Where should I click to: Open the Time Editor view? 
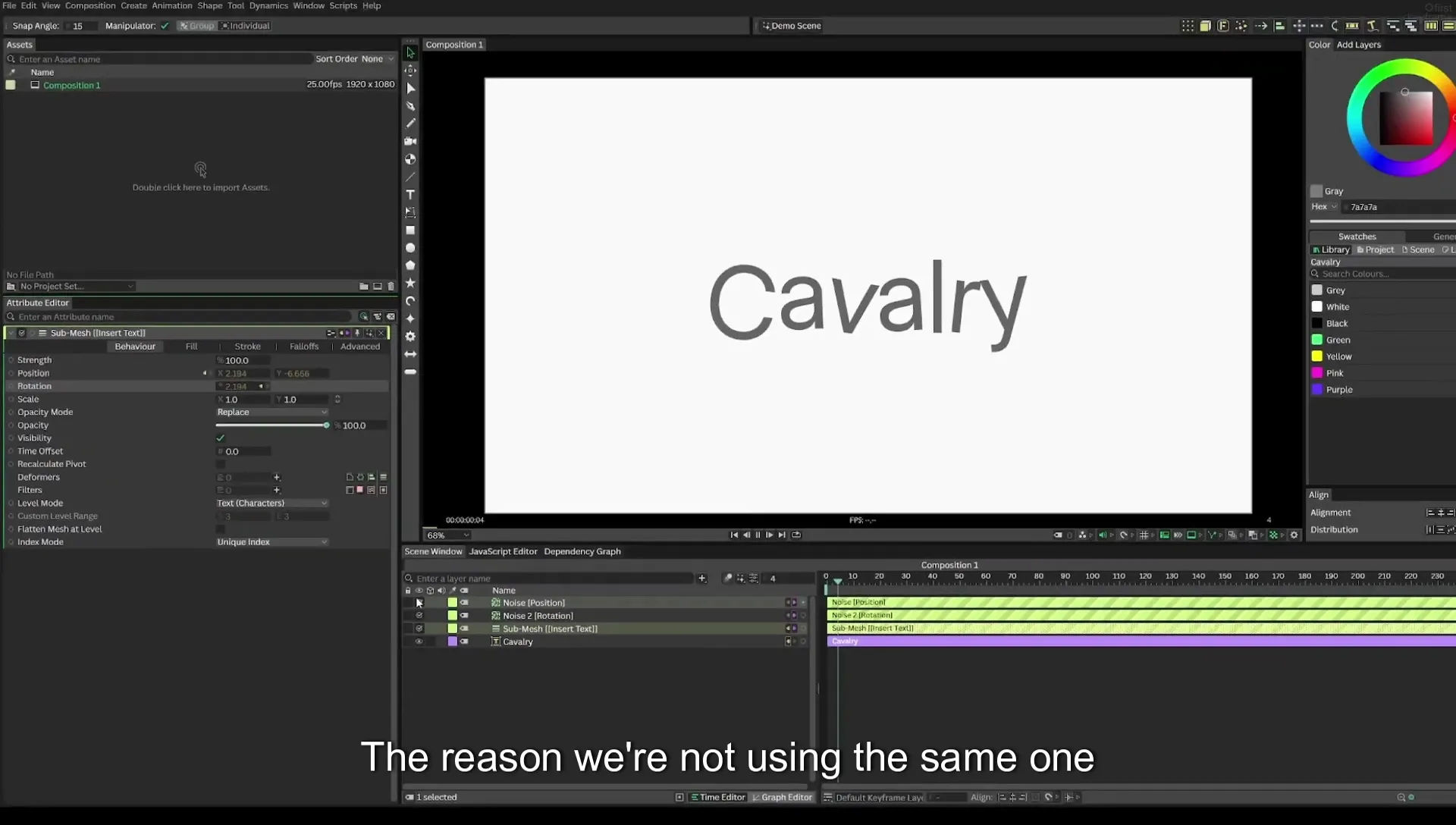717,798
